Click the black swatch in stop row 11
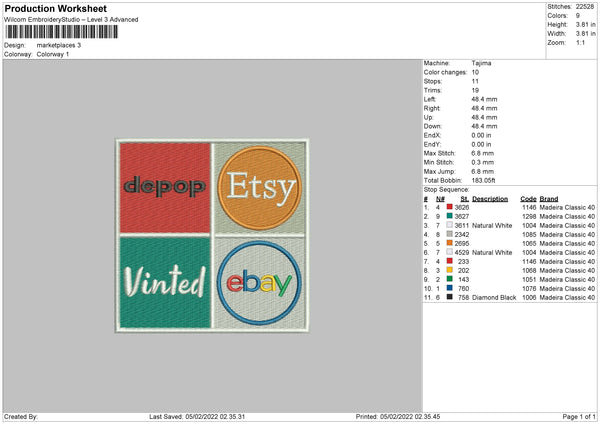 point(450,297)
